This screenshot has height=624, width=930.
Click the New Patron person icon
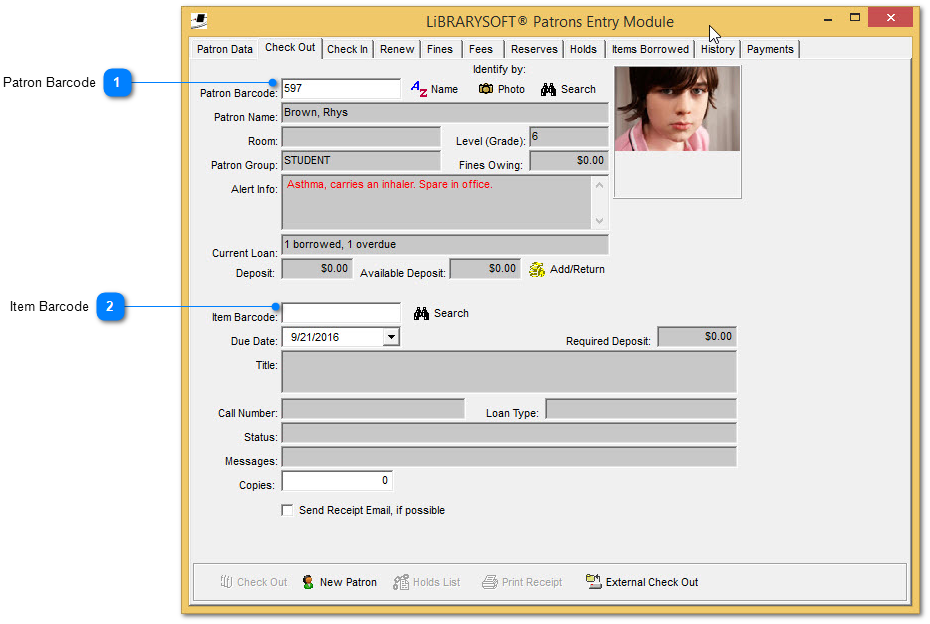[x=308, y=582]
